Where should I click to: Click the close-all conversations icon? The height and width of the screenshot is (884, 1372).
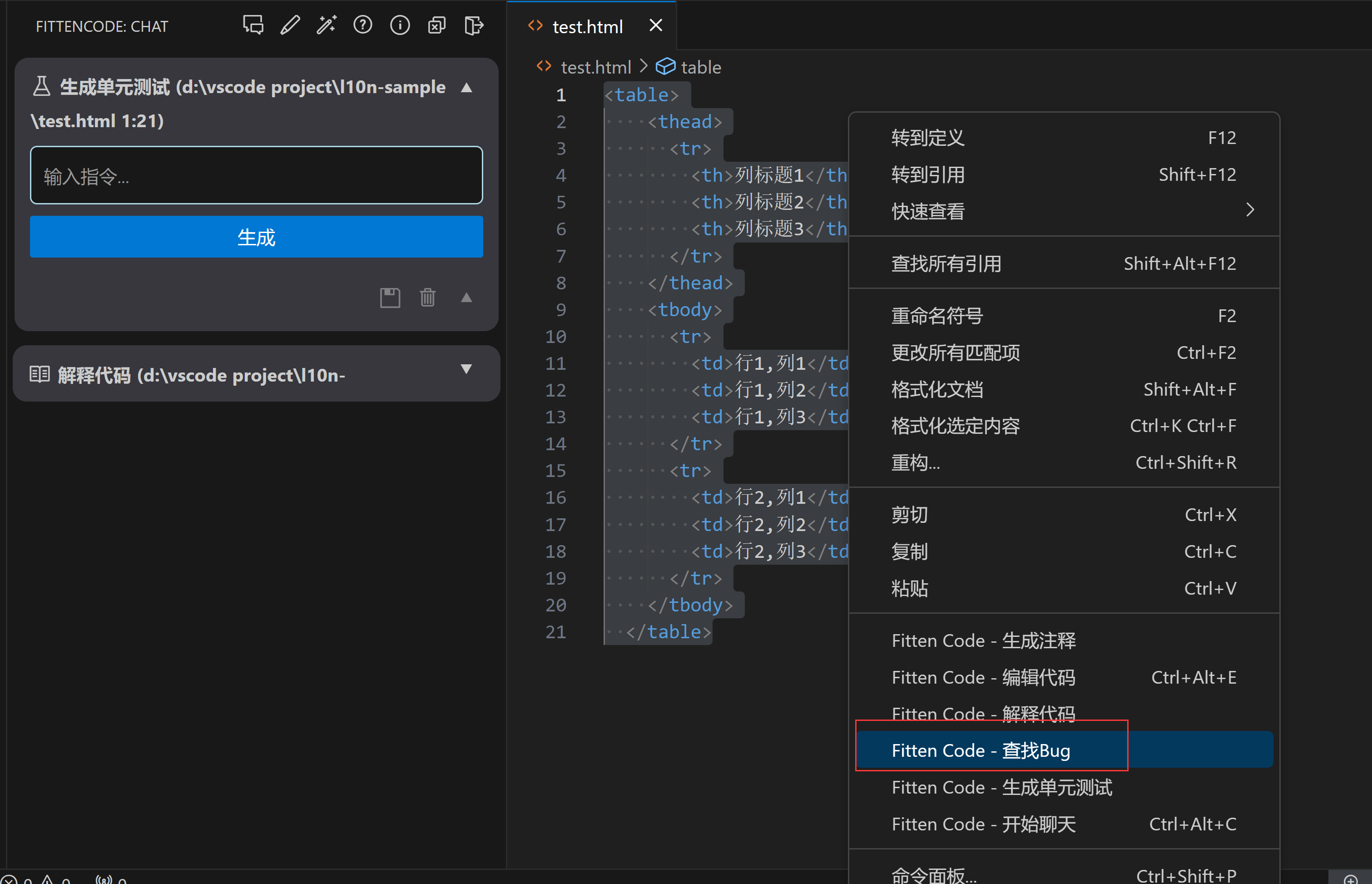[437, 25]
